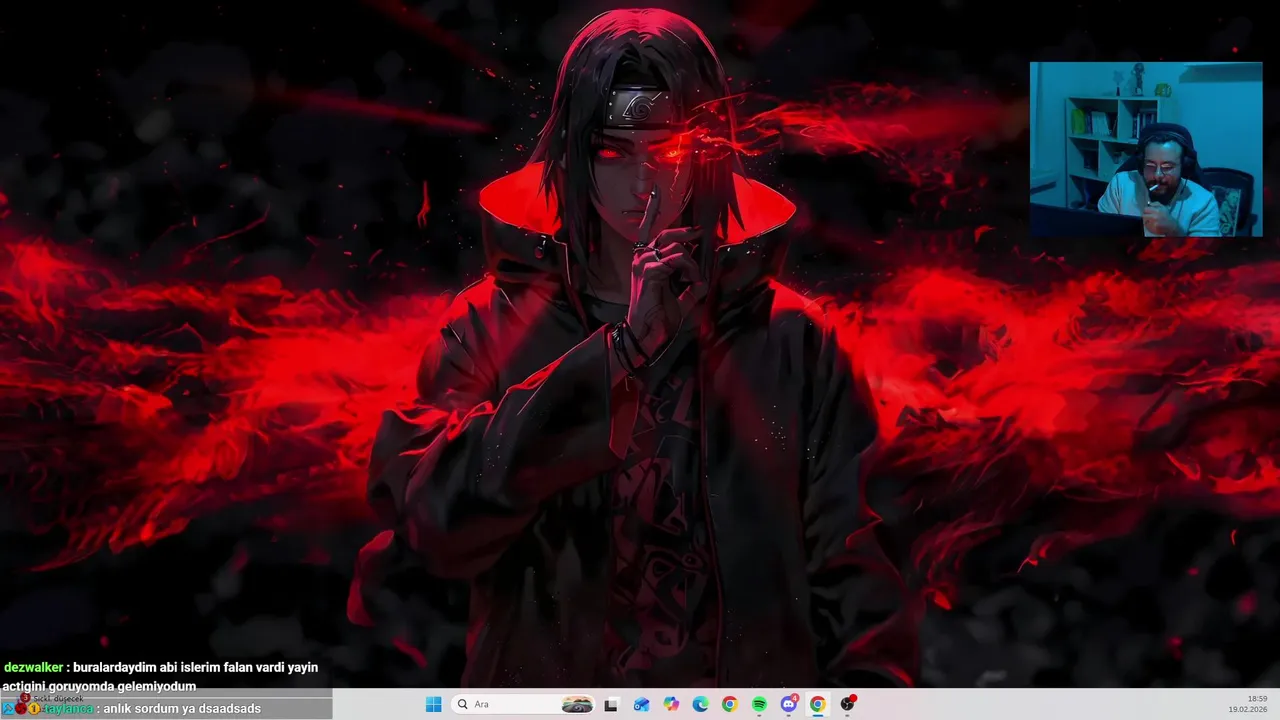Open the Outlook app in taskbar
This screenshot has width=1280, height=720.
[641, 704]
